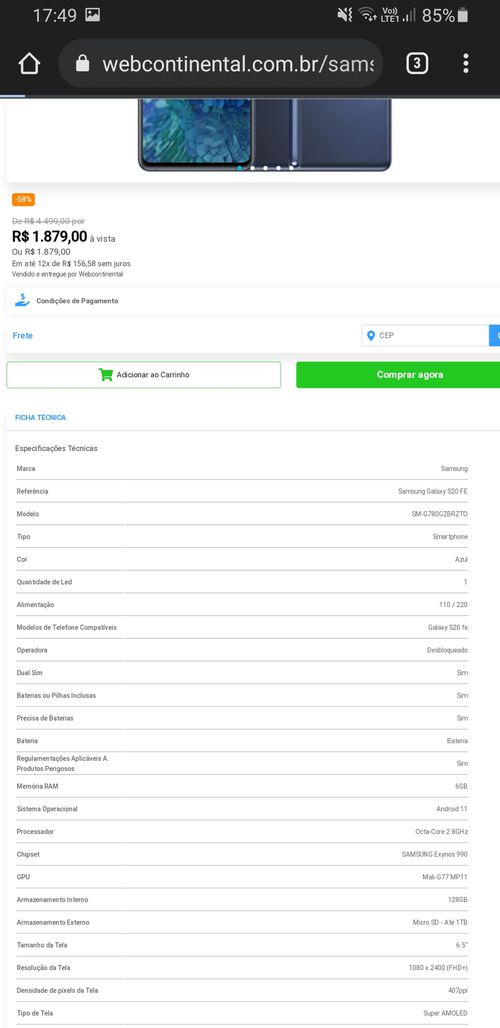
Task: Select the FICHA TÉCNICA tab
Action: tap(41, 418)
